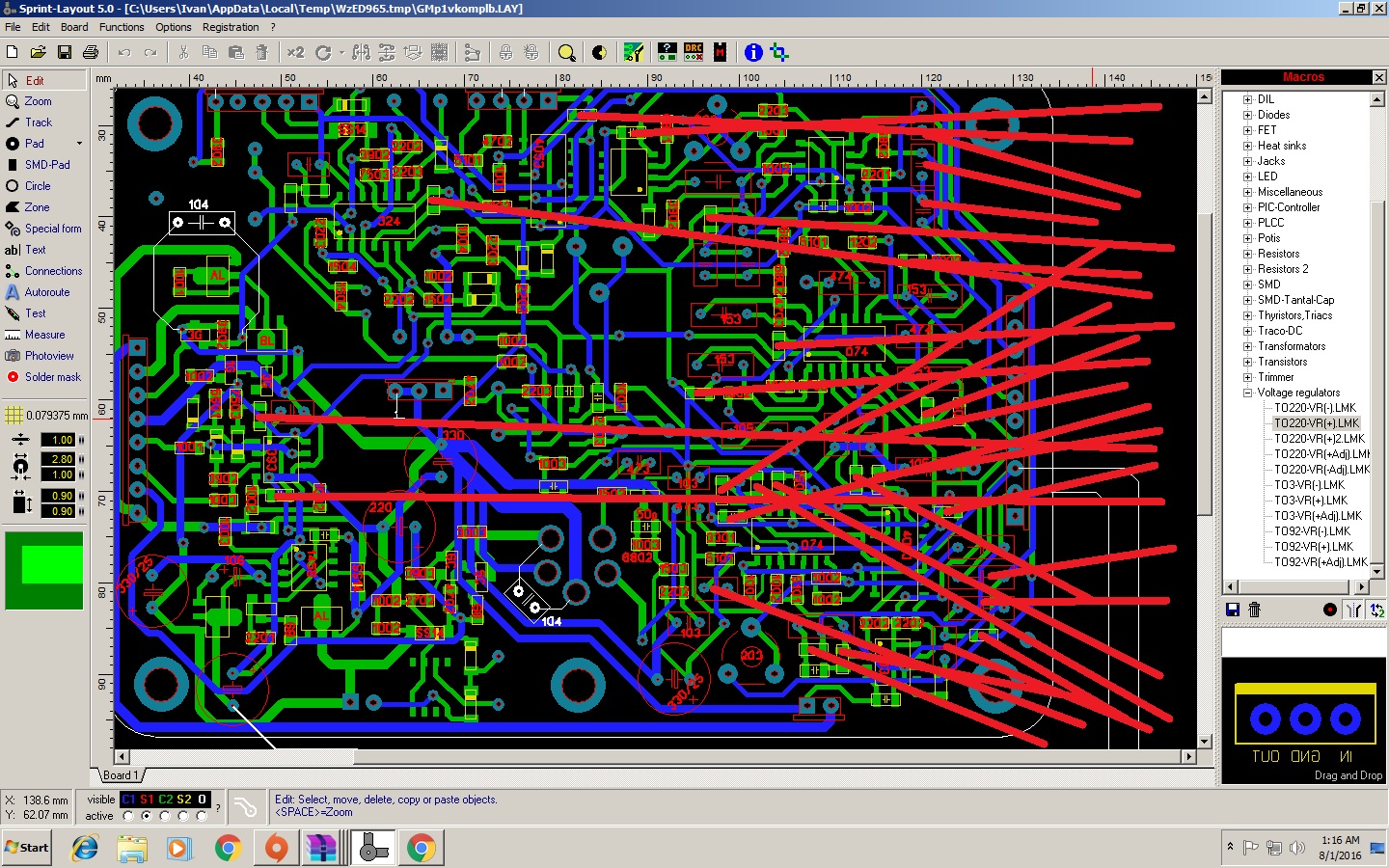The image size is (1389, 868).
Task: Open the Functions menu
Action: point(122,27)
